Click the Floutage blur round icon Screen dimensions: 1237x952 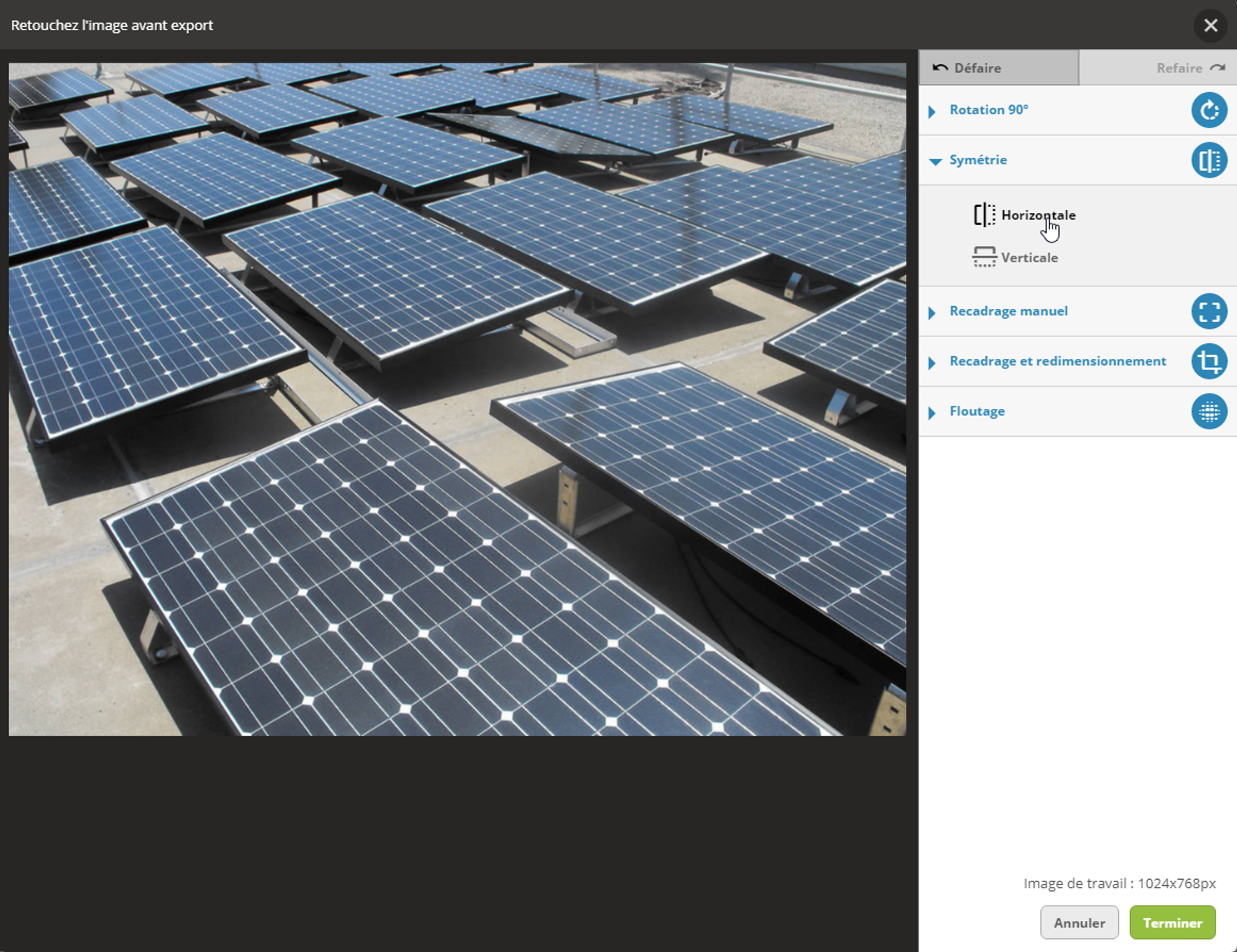click(x=1209, y=411)
